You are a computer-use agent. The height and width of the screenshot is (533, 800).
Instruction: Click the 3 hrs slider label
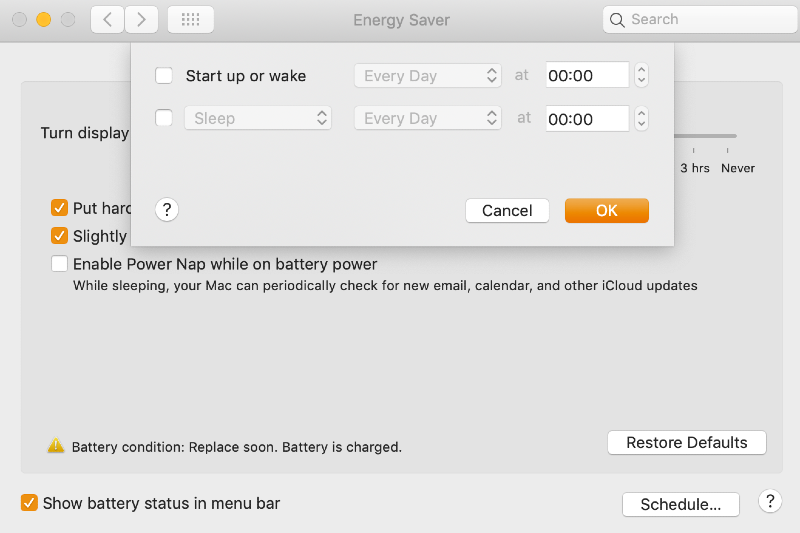click(695, 168)
